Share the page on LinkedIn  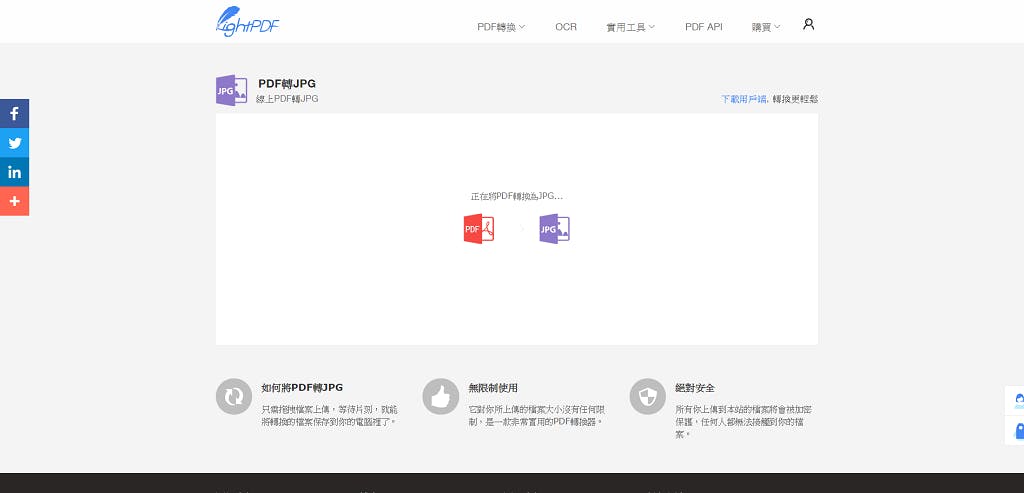click(x=14, y=172)
